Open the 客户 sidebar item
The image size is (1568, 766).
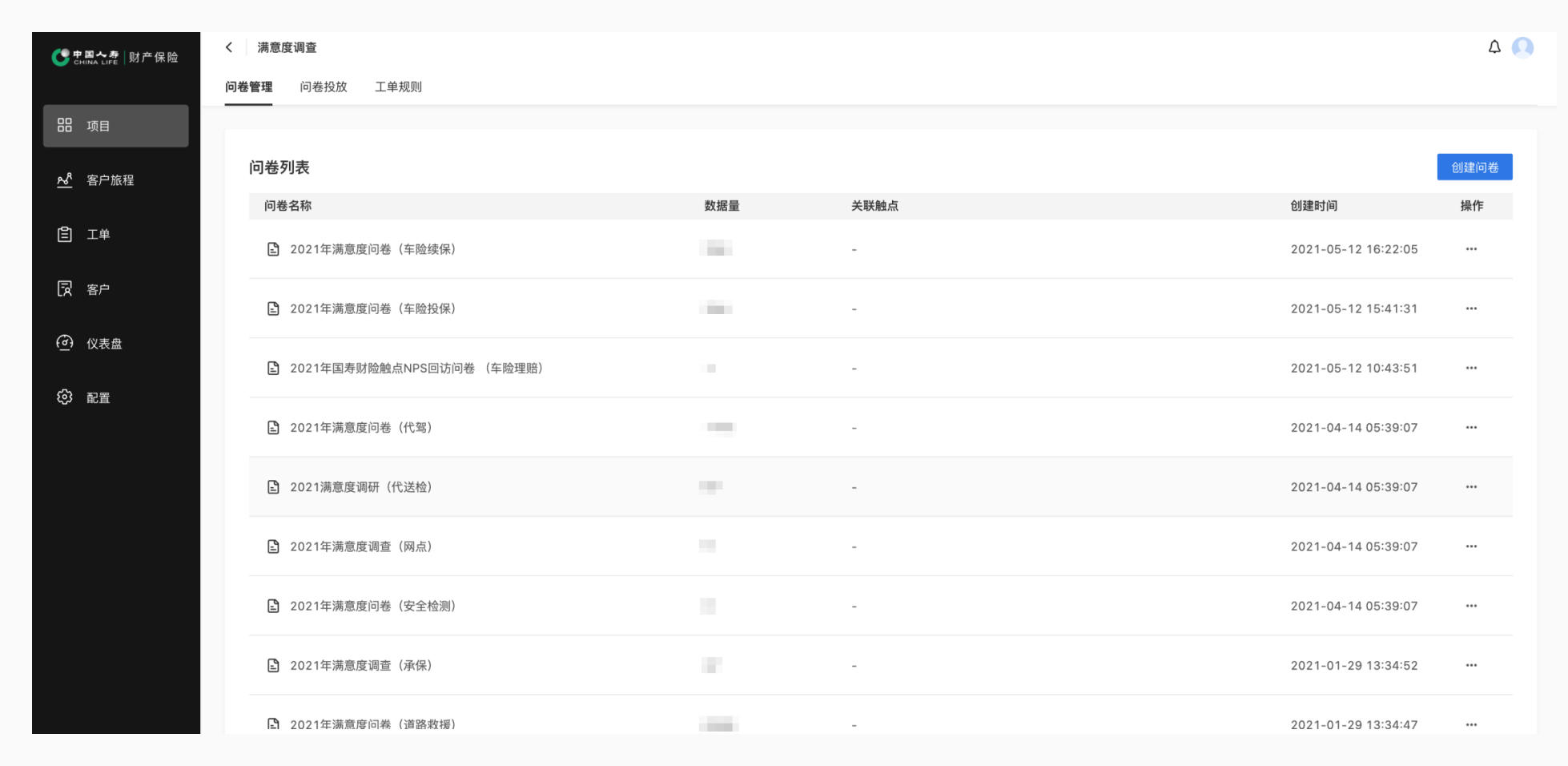(116, 289)
